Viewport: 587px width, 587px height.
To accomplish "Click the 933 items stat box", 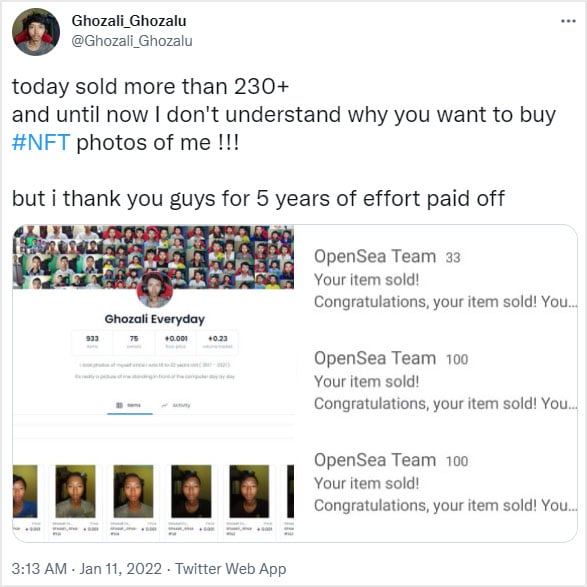I will 92,342.
